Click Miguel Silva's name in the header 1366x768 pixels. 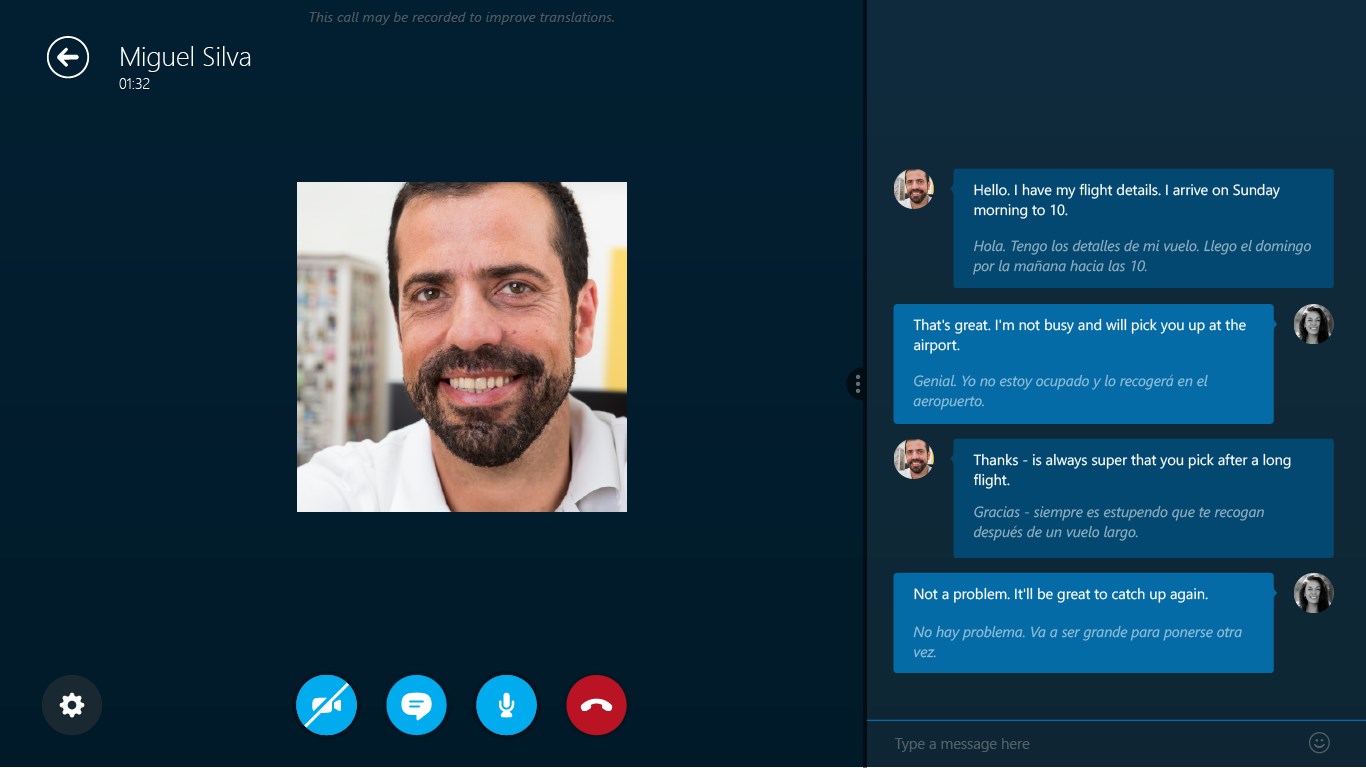tap(186, 57)
